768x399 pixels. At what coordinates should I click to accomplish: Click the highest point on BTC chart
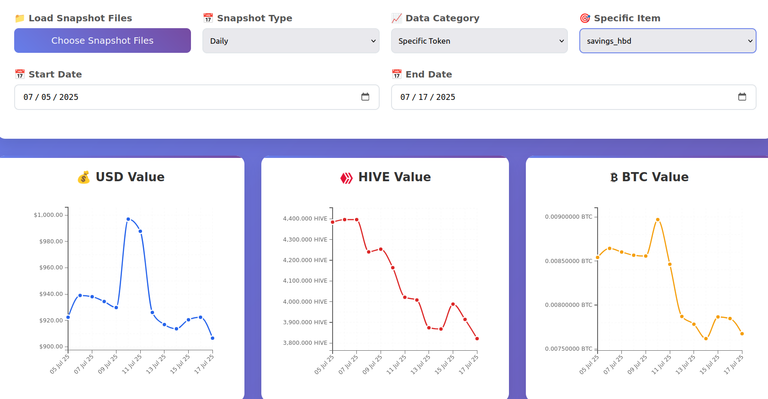[657, 220]
